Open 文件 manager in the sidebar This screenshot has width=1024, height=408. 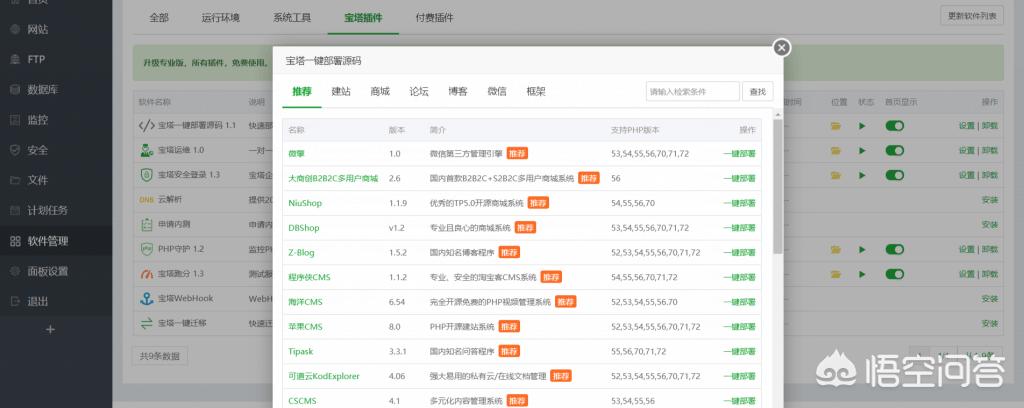(x=37, y=180)
